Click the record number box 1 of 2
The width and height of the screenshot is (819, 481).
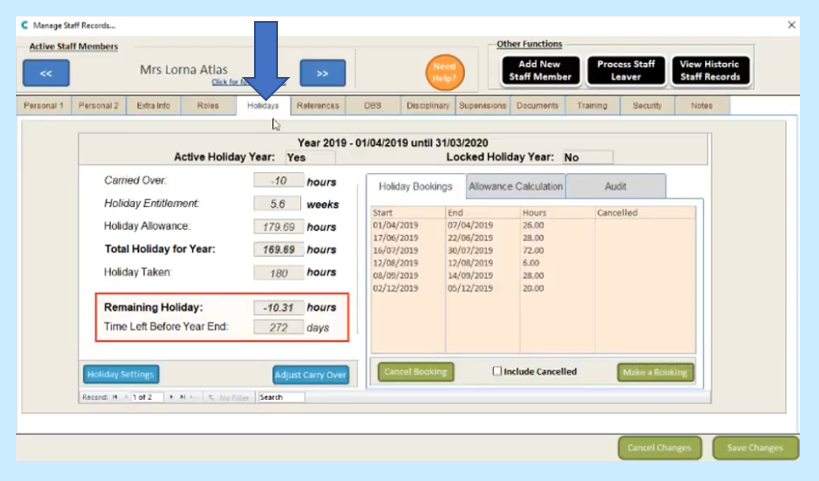point(147,397)
